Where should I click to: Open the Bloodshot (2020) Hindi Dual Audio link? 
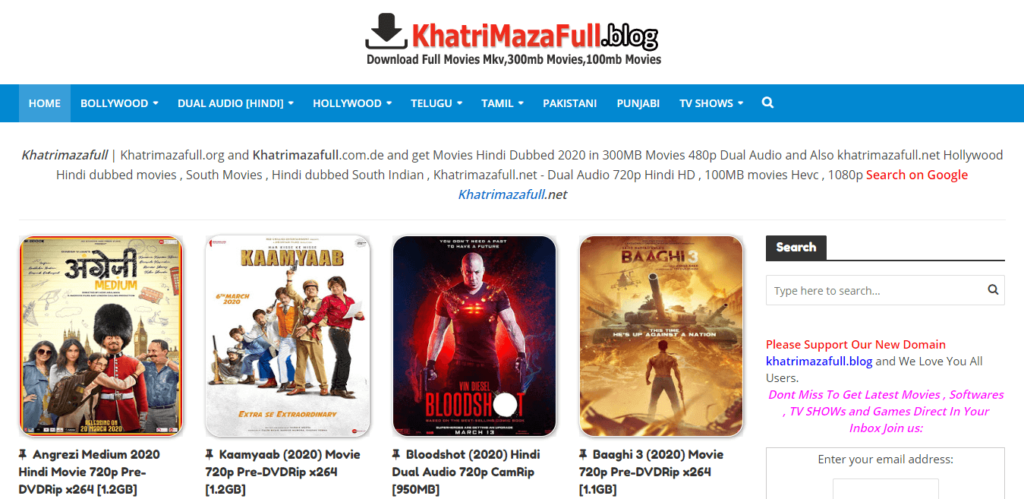click(x=466, y=472)
